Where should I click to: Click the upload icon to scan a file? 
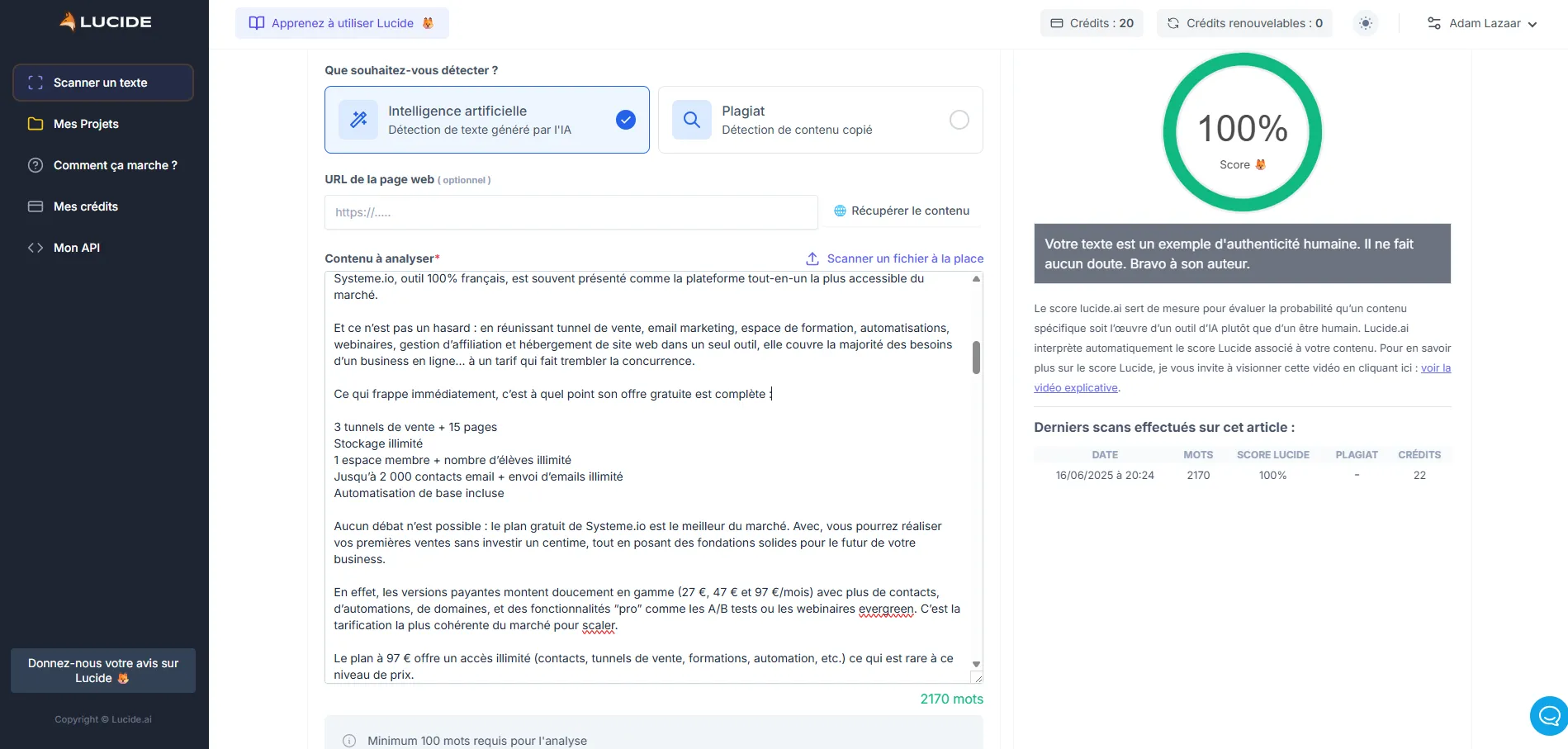(812, 258)
